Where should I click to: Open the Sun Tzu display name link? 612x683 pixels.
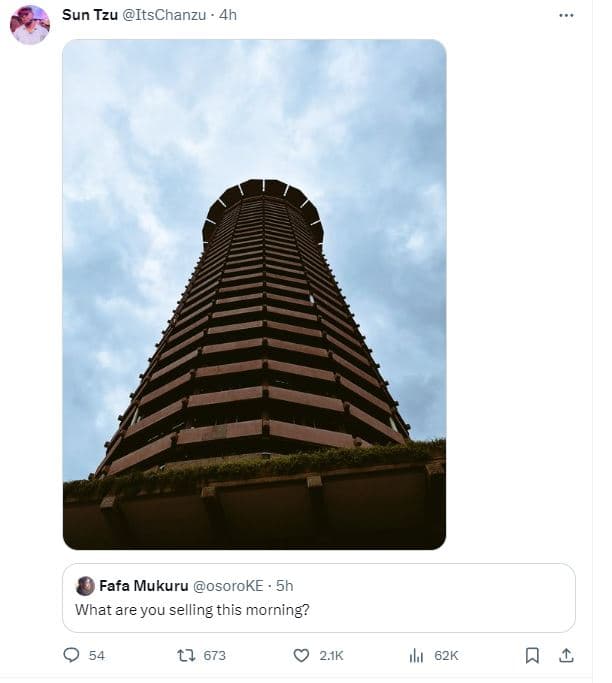[x=90, y=15]
